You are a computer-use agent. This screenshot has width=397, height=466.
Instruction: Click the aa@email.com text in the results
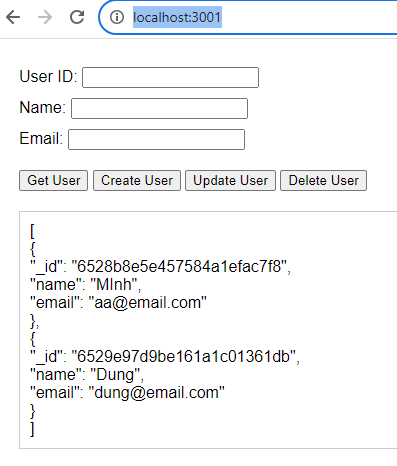(148, 303)
